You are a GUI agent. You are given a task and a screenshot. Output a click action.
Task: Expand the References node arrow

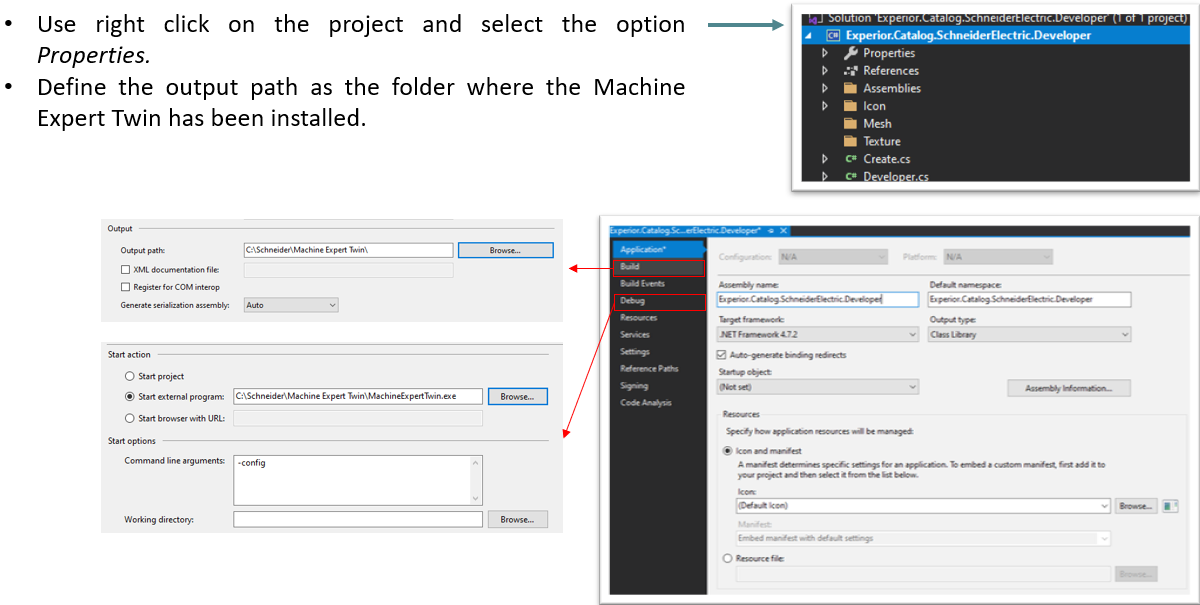[825, 71]
